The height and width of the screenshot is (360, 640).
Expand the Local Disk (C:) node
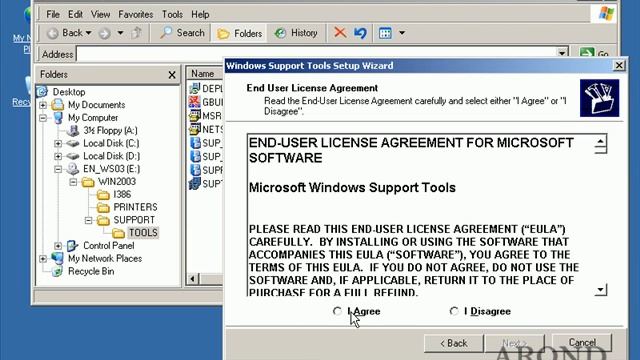point(58,144)
